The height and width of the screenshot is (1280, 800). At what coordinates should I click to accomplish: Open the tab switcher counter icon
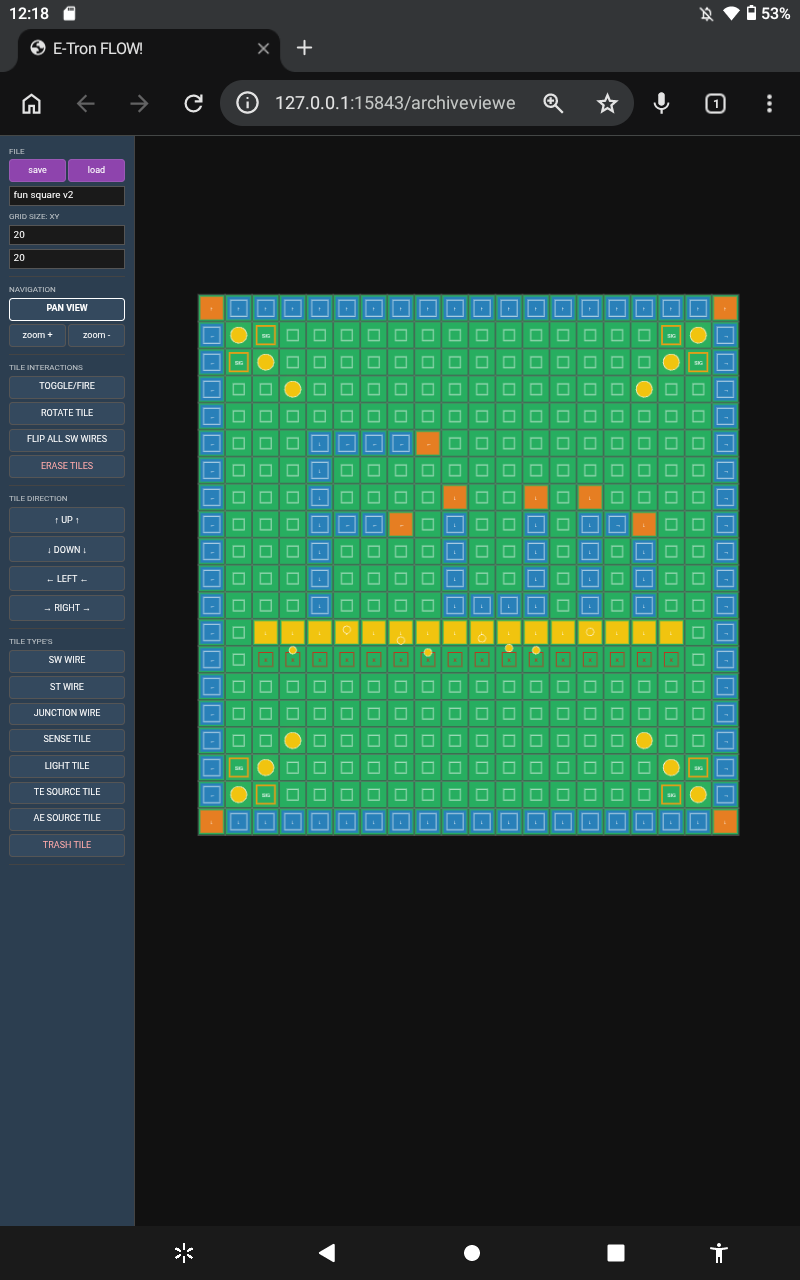[715, 103]
